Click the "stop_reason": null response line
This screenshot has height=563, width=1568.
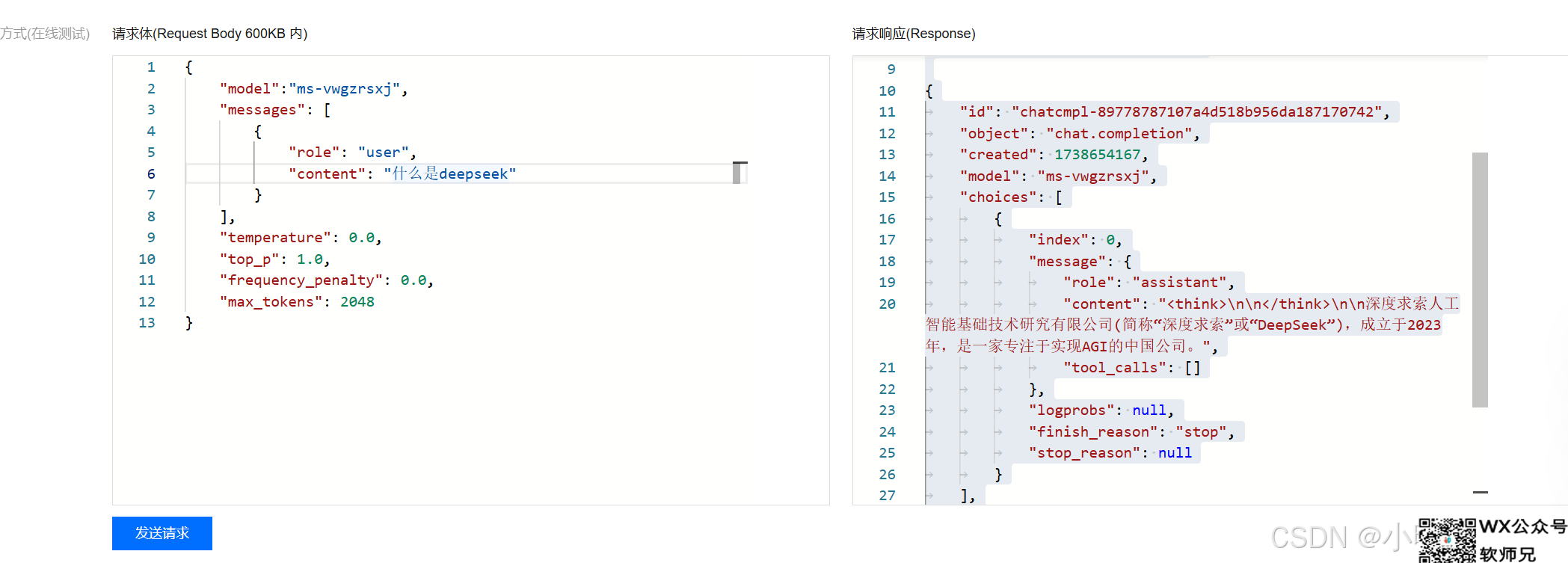pos(1110,453)
